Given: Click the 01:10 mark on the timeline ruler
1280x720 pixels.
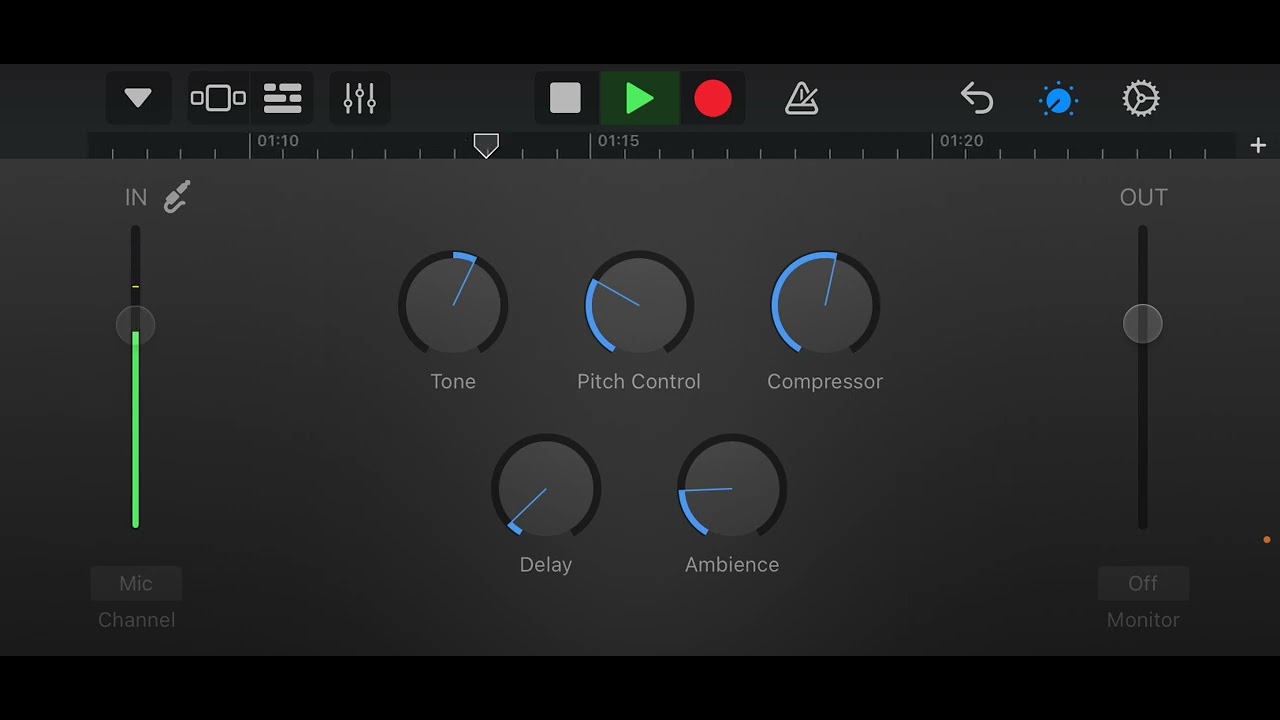Looking at the screenshot, I should pos(278,141).
